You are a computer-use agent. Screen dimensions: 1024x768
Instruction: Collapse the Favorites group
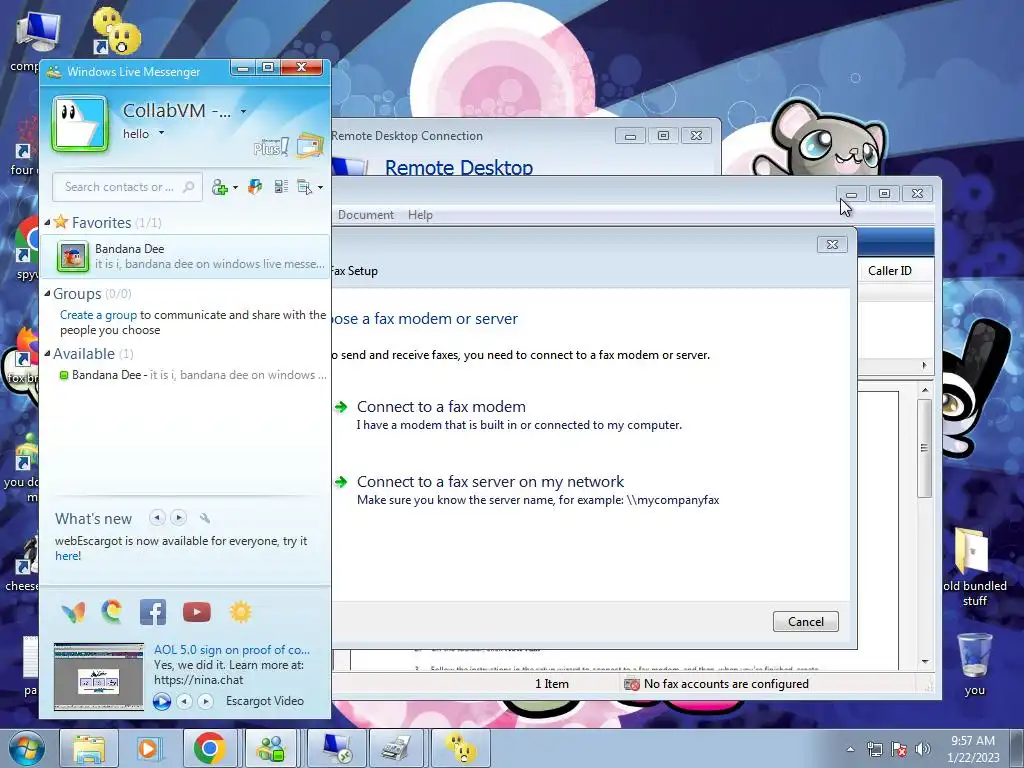coord(47,223)
